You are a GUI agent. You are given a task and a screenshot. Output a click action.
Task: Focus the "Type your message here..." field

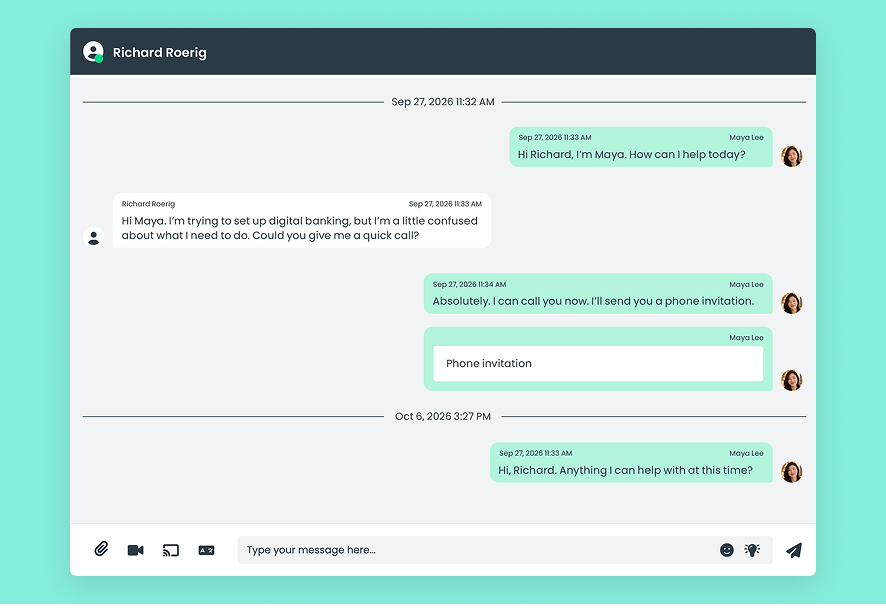coord(505,550)
